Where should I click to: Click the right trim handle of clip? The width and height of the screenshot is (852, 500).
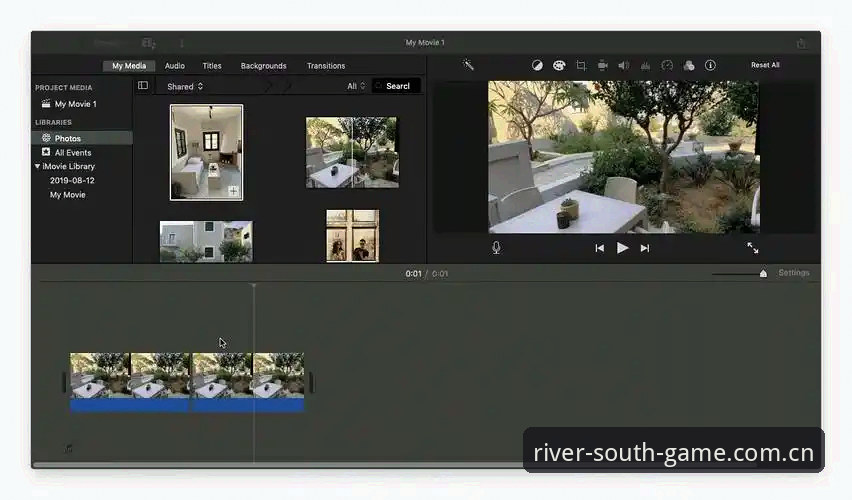coord(311,382)
